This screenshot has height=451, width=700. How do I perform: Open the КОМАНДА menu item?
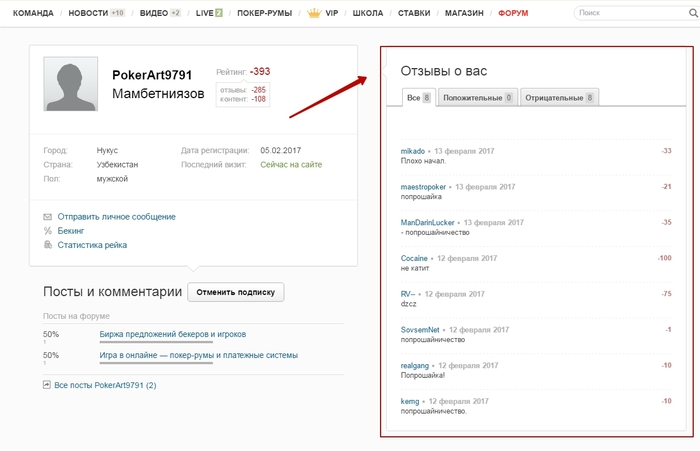pyautogui.click(x=33, y=13)
